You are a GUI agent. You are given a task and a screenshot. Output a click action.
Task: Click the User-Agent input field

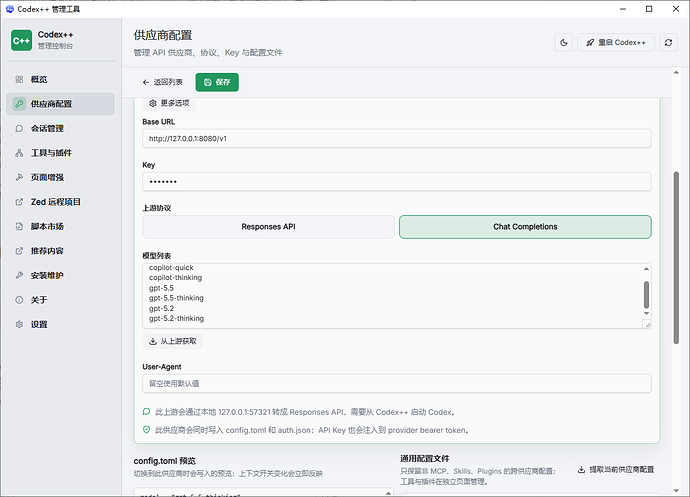396,383
